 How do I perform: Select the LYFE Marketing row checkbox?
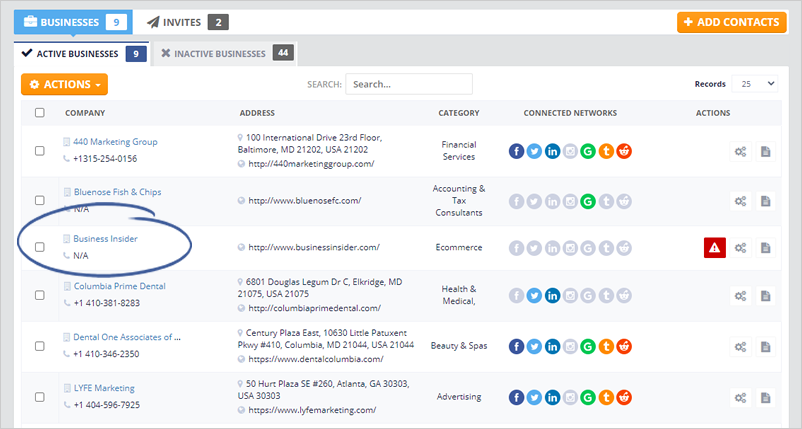tap(40, 397)
